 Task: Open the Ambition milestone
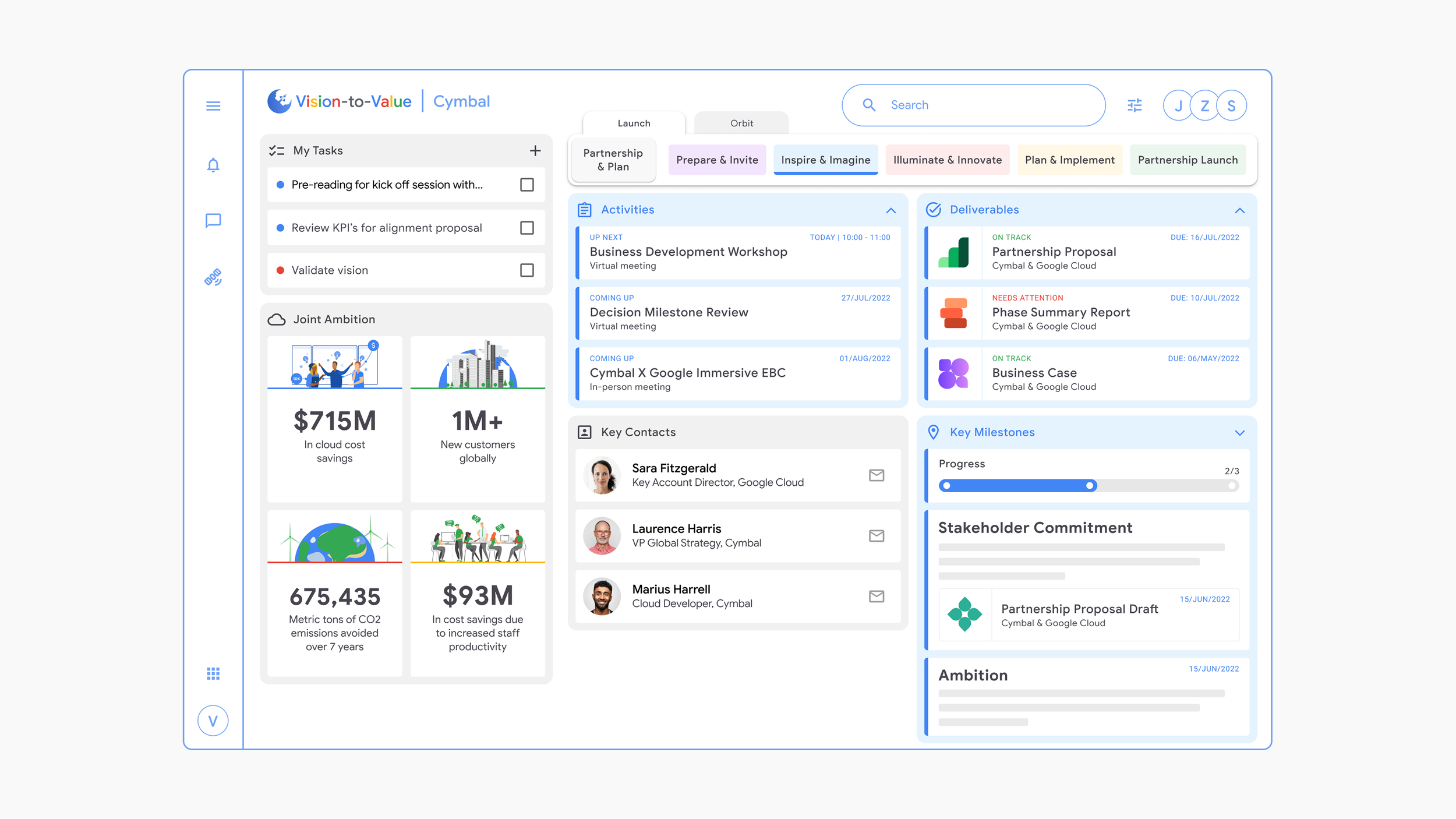1087,697
